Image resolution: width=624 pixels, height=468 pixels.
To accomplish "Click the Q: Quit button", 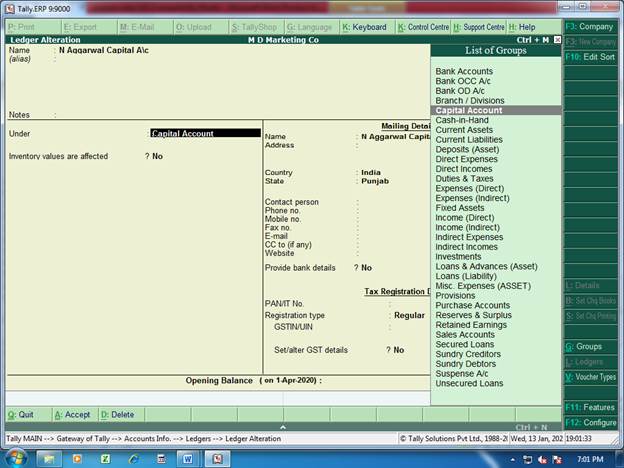I will [x=28, y=415].
